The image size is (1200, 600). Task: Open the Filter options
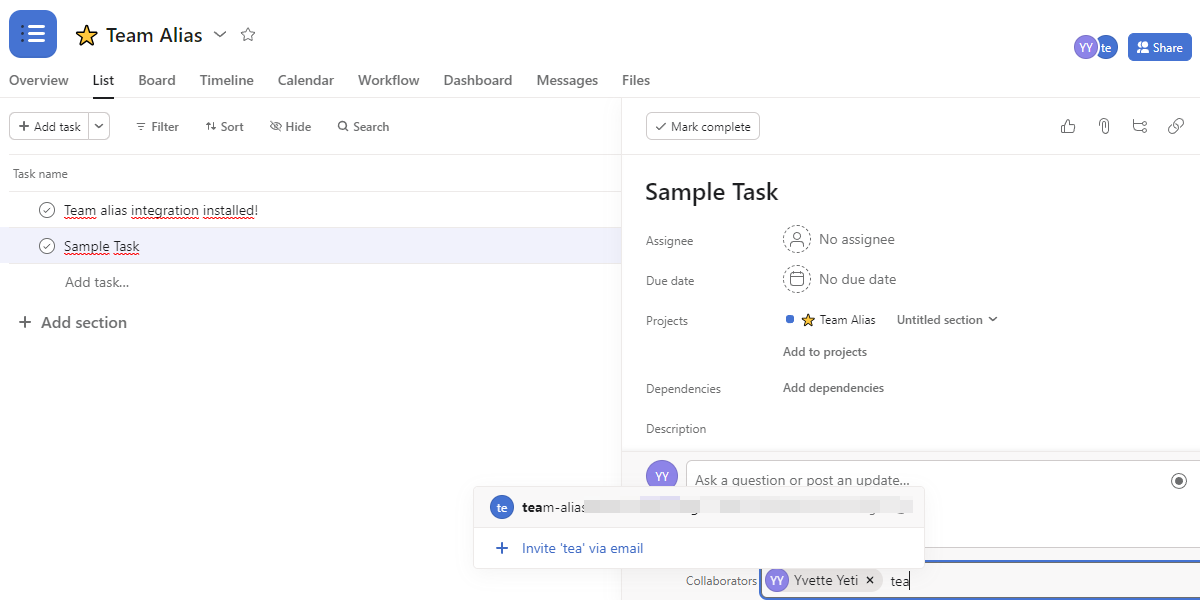(x=157, y=127)
